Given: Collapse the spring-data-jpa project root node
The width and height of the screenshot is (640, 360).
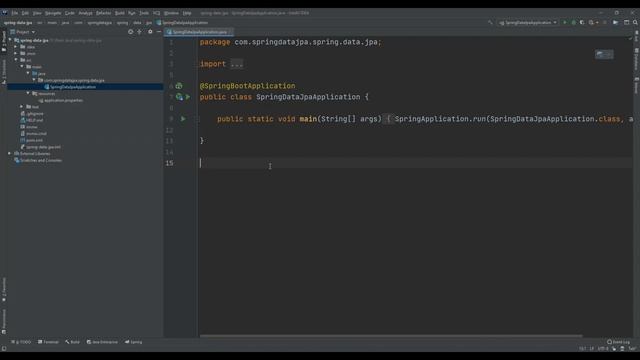Looking at the screenshot, I should [10, 40].
